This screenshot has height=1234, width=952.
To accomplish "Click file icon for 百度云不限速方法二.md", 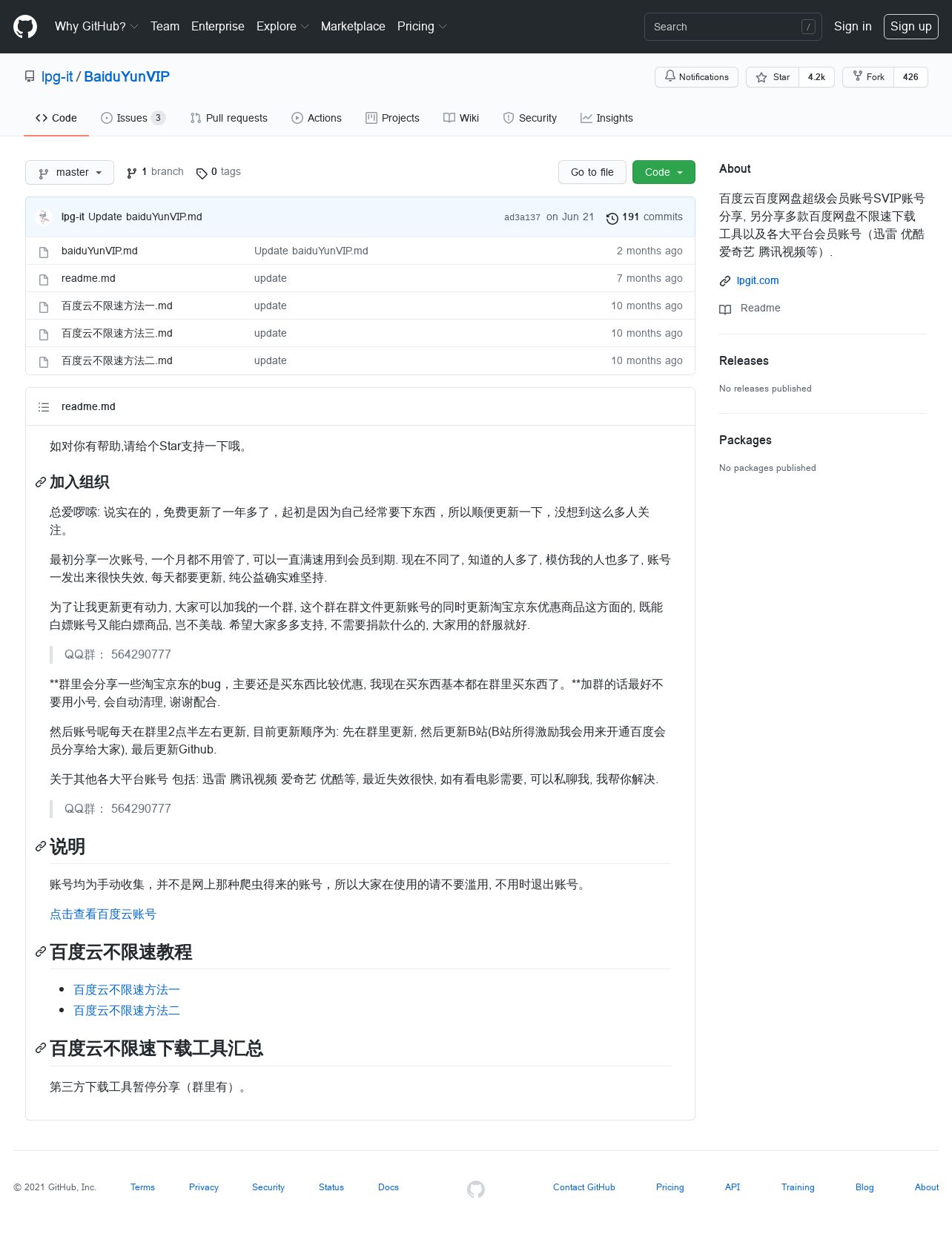I will coord(44,362).
